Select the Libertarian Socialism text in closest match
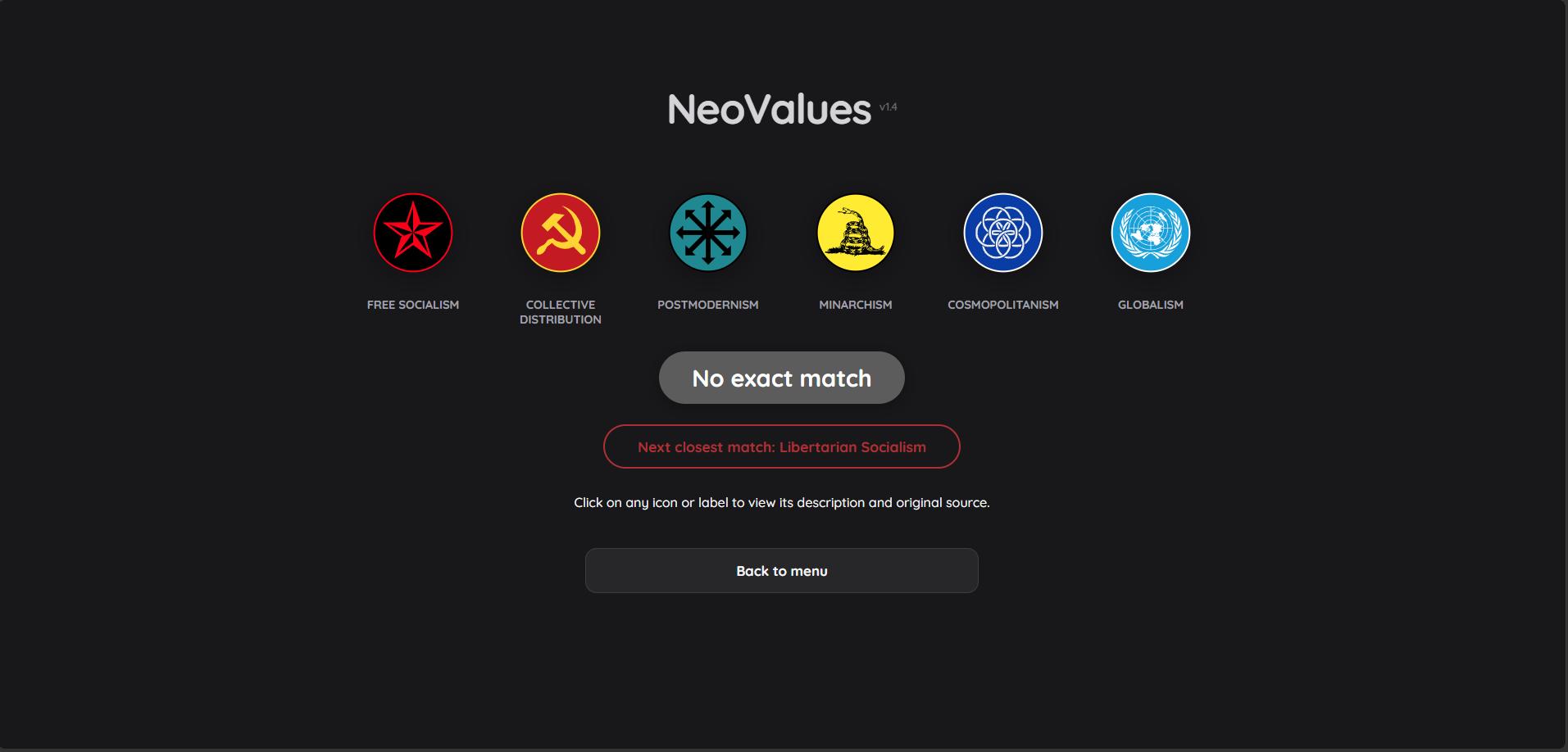The height and width of the screenshot is (752, 1568). pos(852,447)
